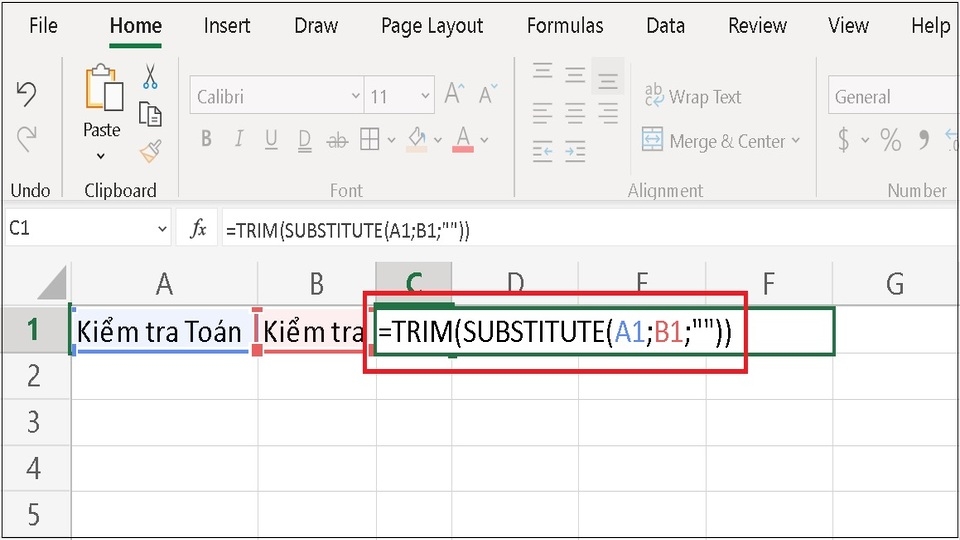
Task: Select row 5 header
Action: 34,514
